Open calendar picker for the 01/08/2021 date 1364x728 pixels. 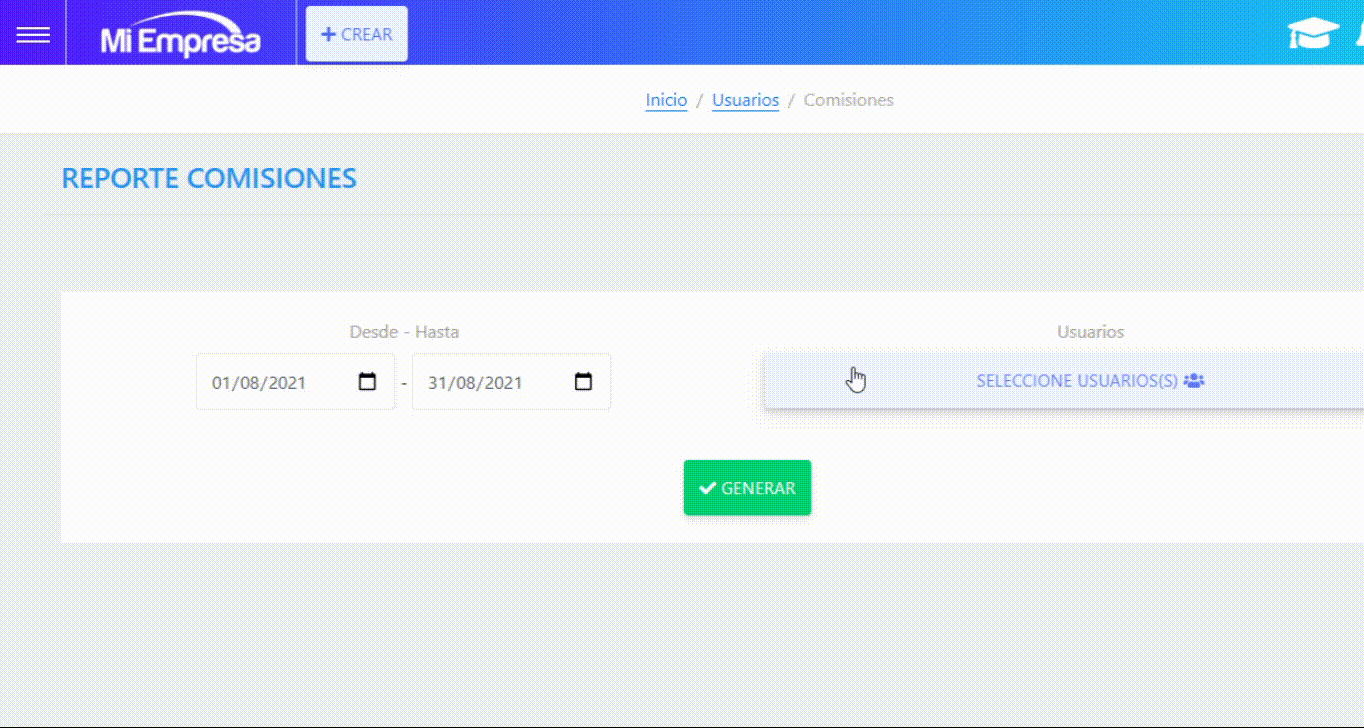(367, 382)
